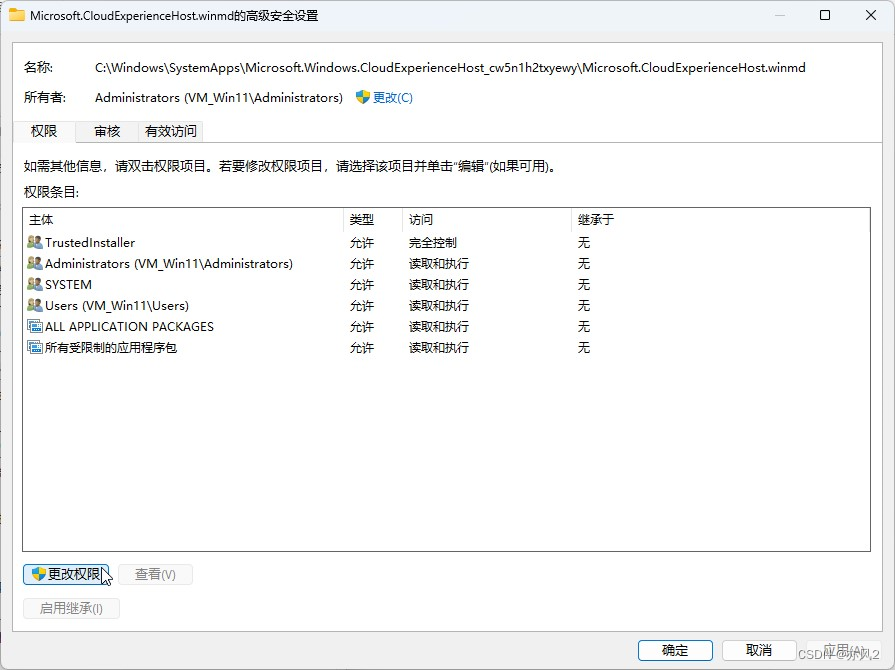Click the shield icon beside 更改(C)

coord(362,98)
